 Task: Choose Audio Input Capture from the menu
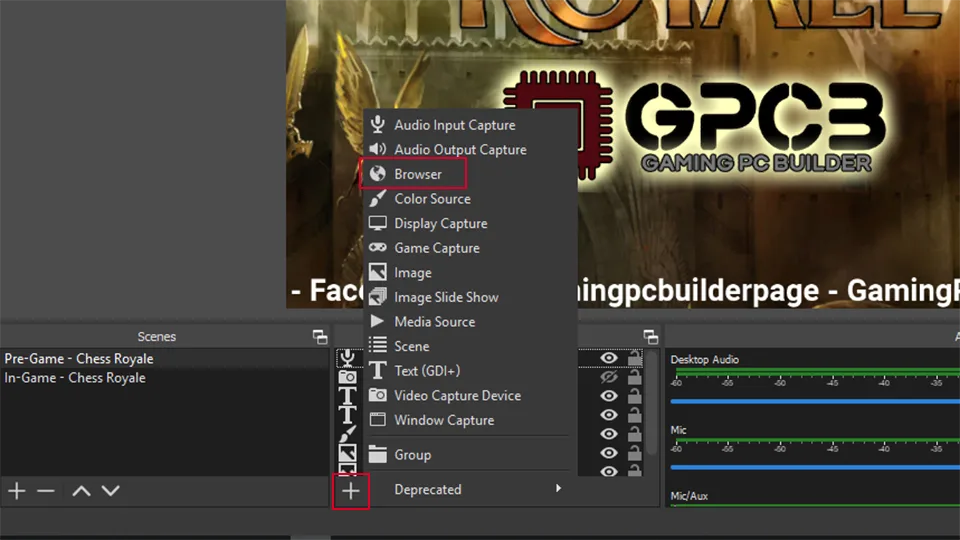pos(470,125)
